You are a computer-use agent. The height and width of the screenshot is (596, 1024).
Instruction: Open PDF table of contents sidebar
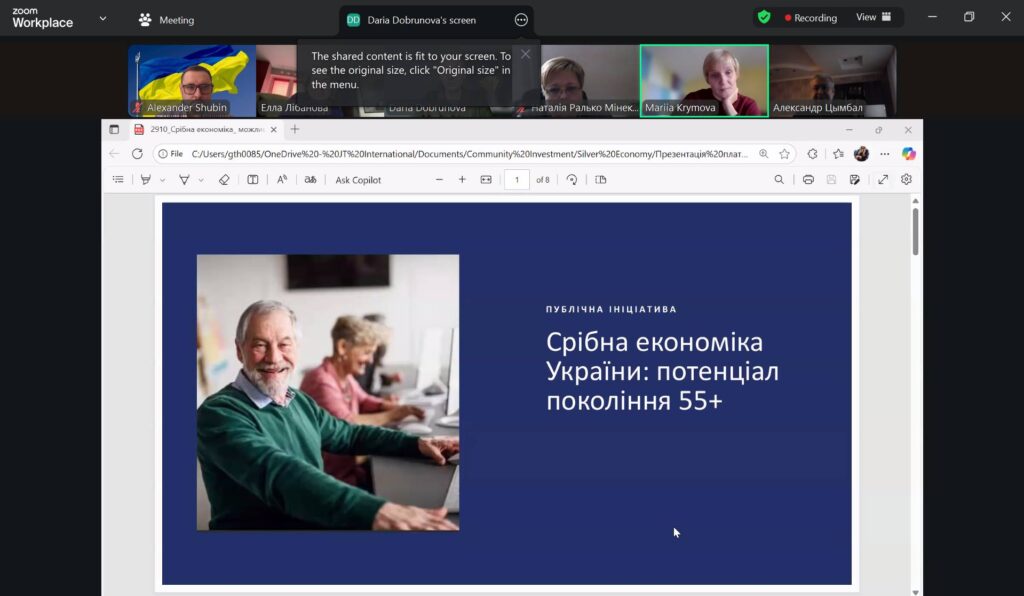(118, 180)
